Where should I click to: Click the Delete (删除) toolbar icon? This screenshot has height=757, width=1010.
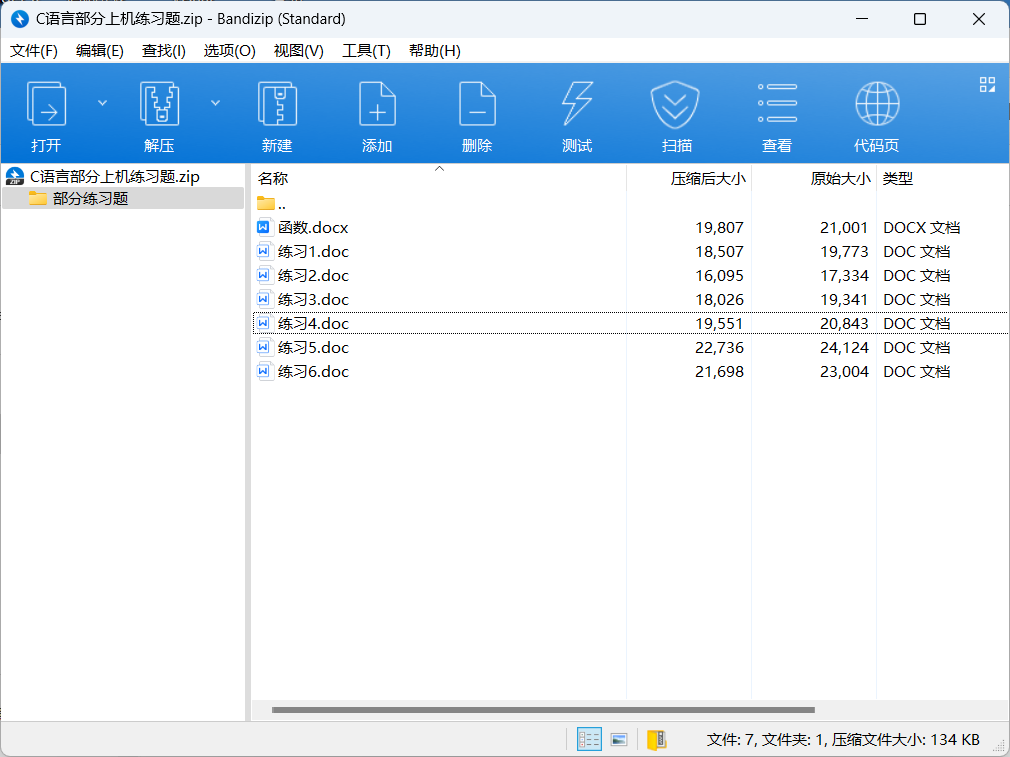(477, 104)
